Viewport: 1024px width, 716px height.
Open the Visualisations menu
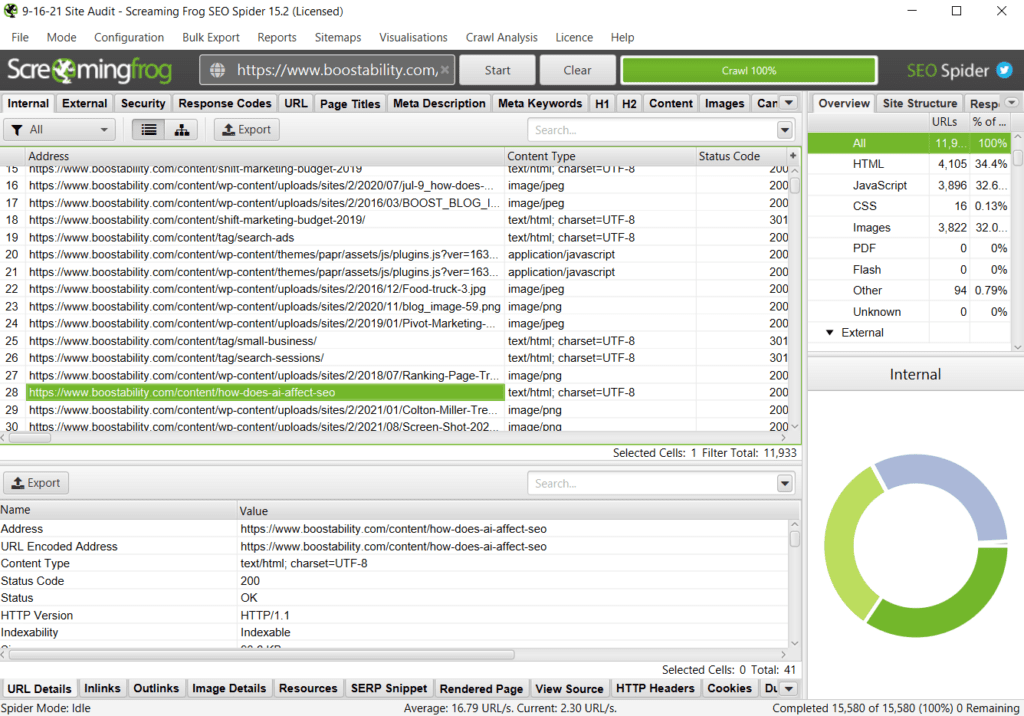click(413, 37)
